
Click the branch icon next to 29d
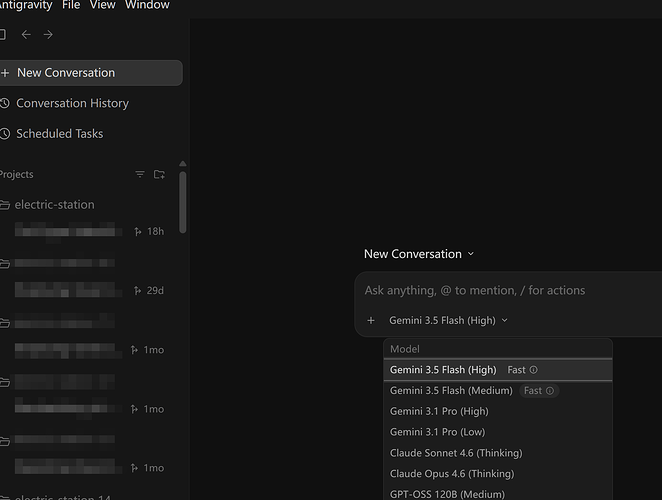point(137,291)
